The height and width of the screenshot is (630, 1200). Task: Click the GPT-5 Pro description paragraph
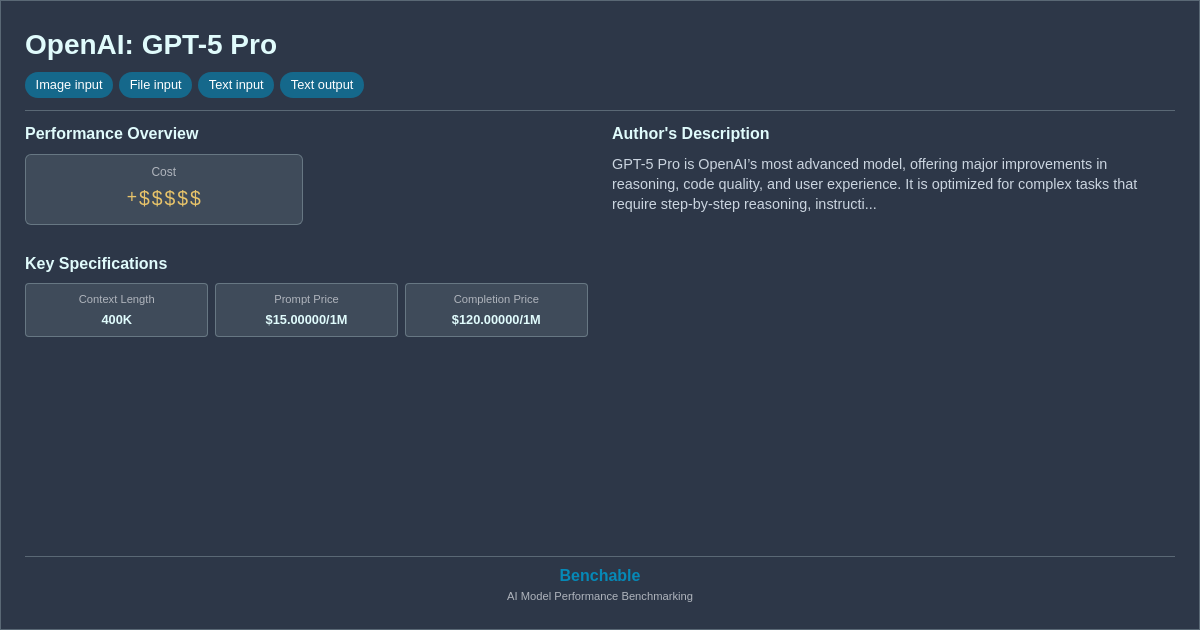pos(874,183)
